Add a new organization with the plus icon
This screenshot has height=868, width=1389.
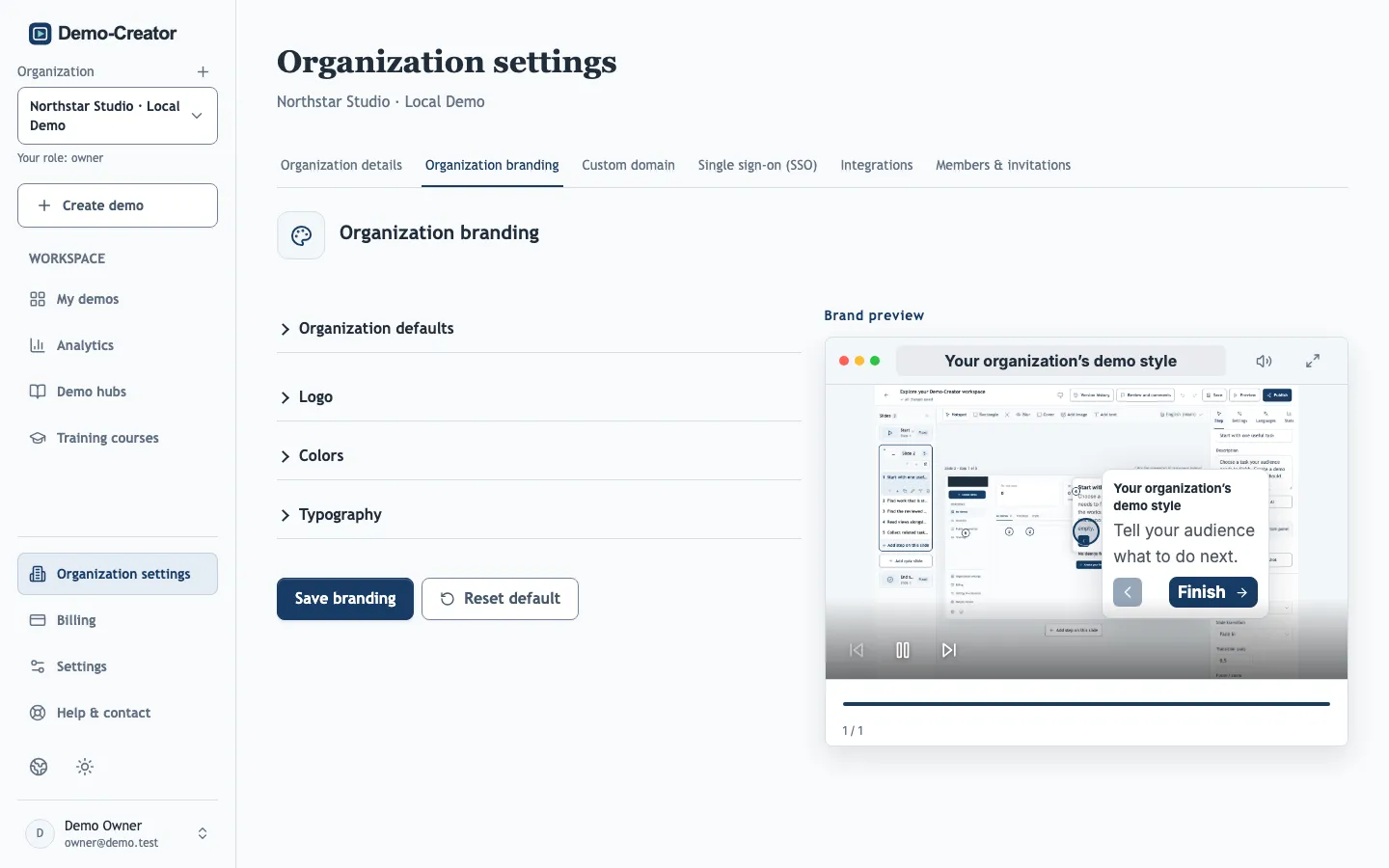coord(203,71)
